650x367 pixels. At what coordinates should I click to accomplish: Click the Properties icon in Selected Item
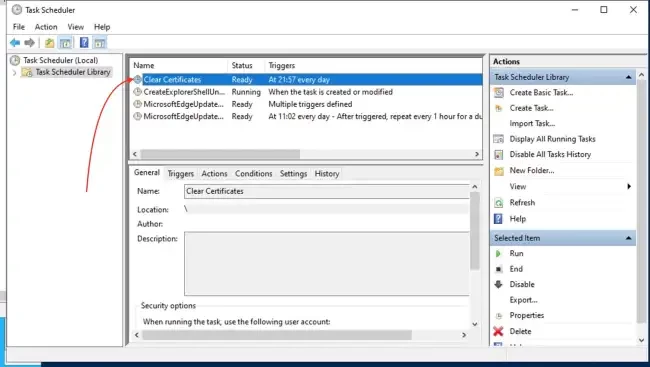499,316
